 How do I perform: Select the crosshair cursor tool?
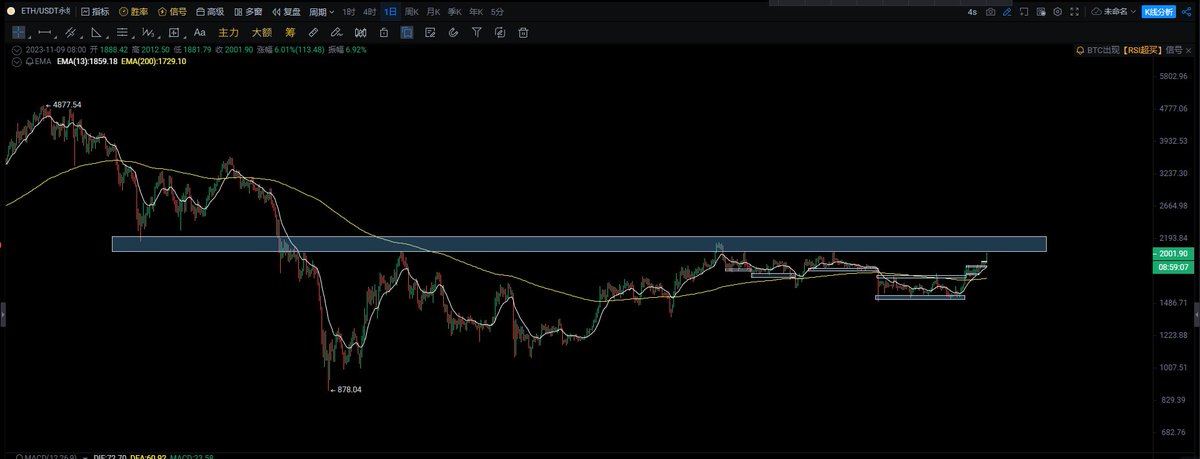tap(18, 33)
